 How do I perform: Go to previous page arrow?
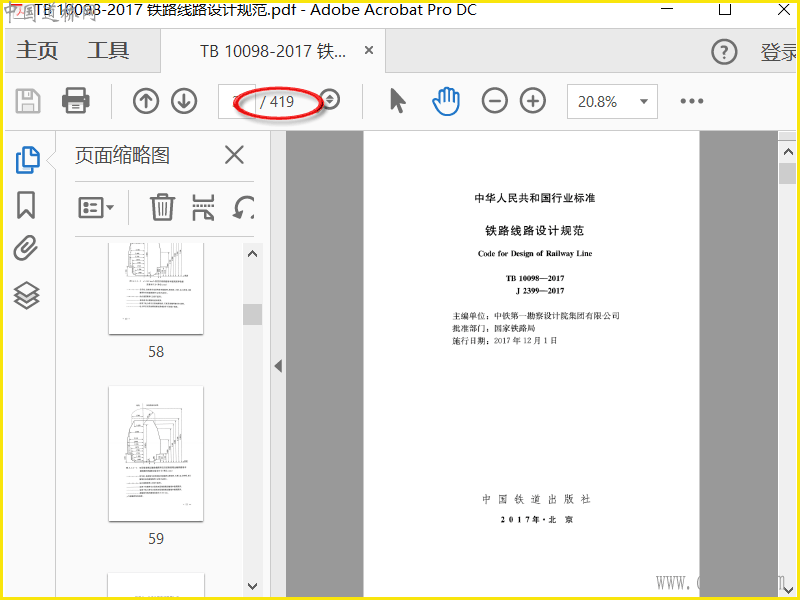146,101
